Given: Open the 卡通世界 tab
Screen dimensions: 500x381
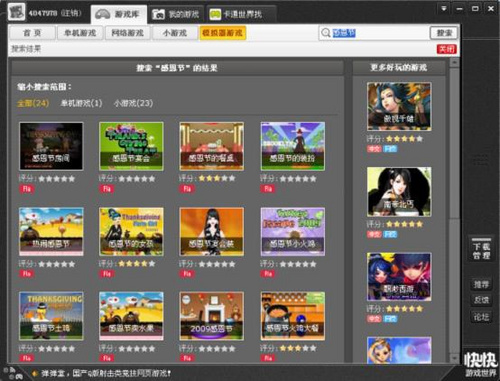Looking at the screenshot, I should 240,14.
